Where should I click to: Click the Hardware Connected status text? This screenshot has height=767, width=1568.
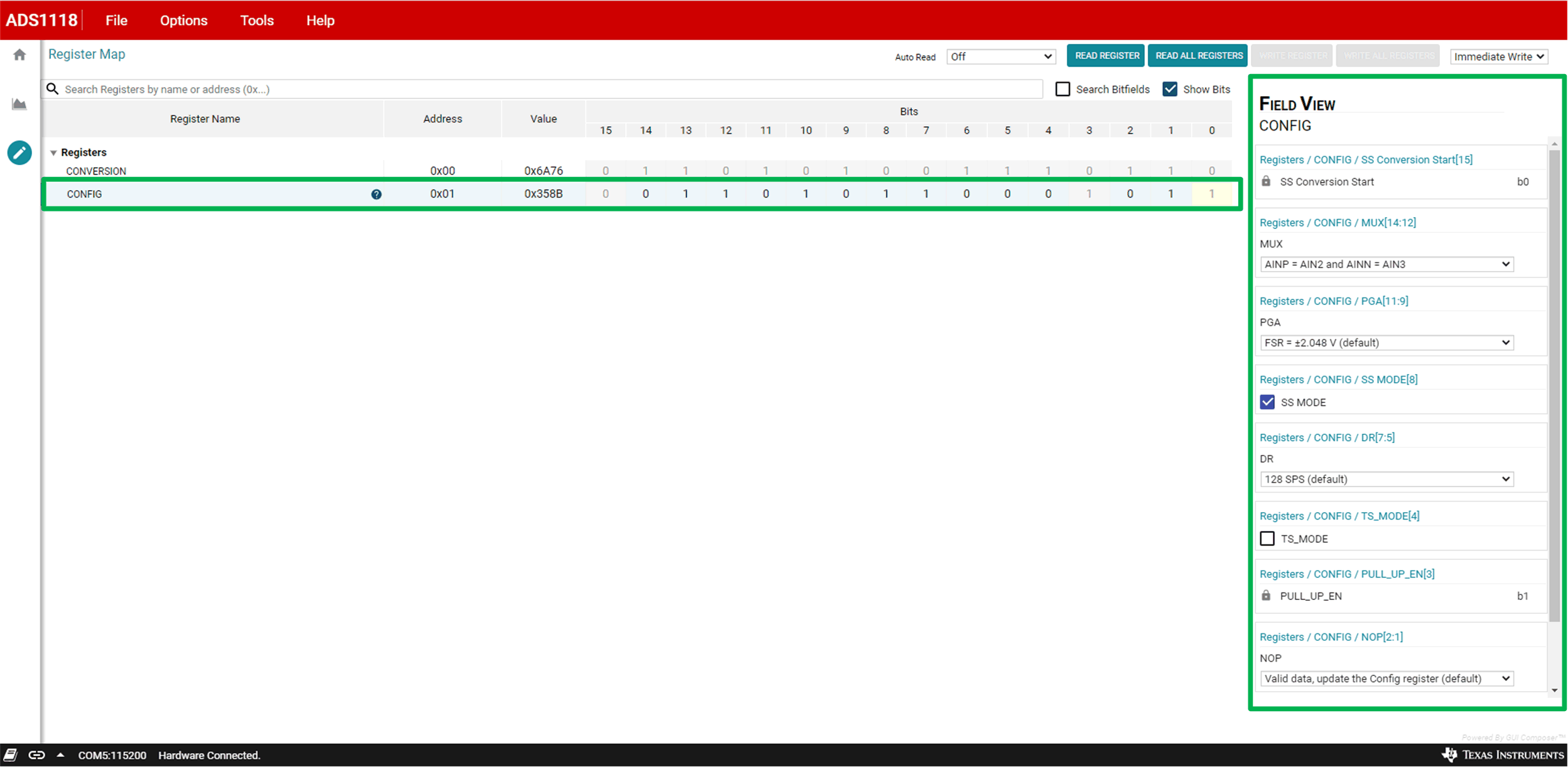point(209,755)
